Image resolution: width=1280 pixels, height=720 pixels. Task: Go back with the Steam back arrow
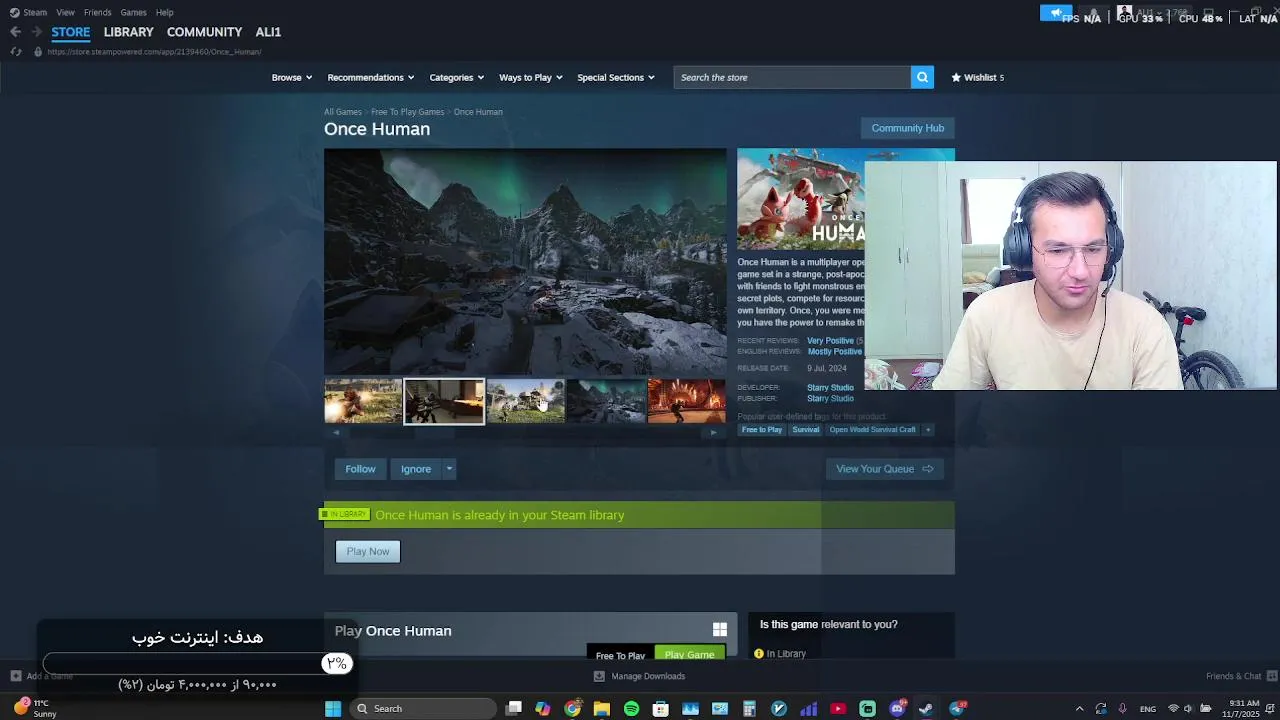15,32
